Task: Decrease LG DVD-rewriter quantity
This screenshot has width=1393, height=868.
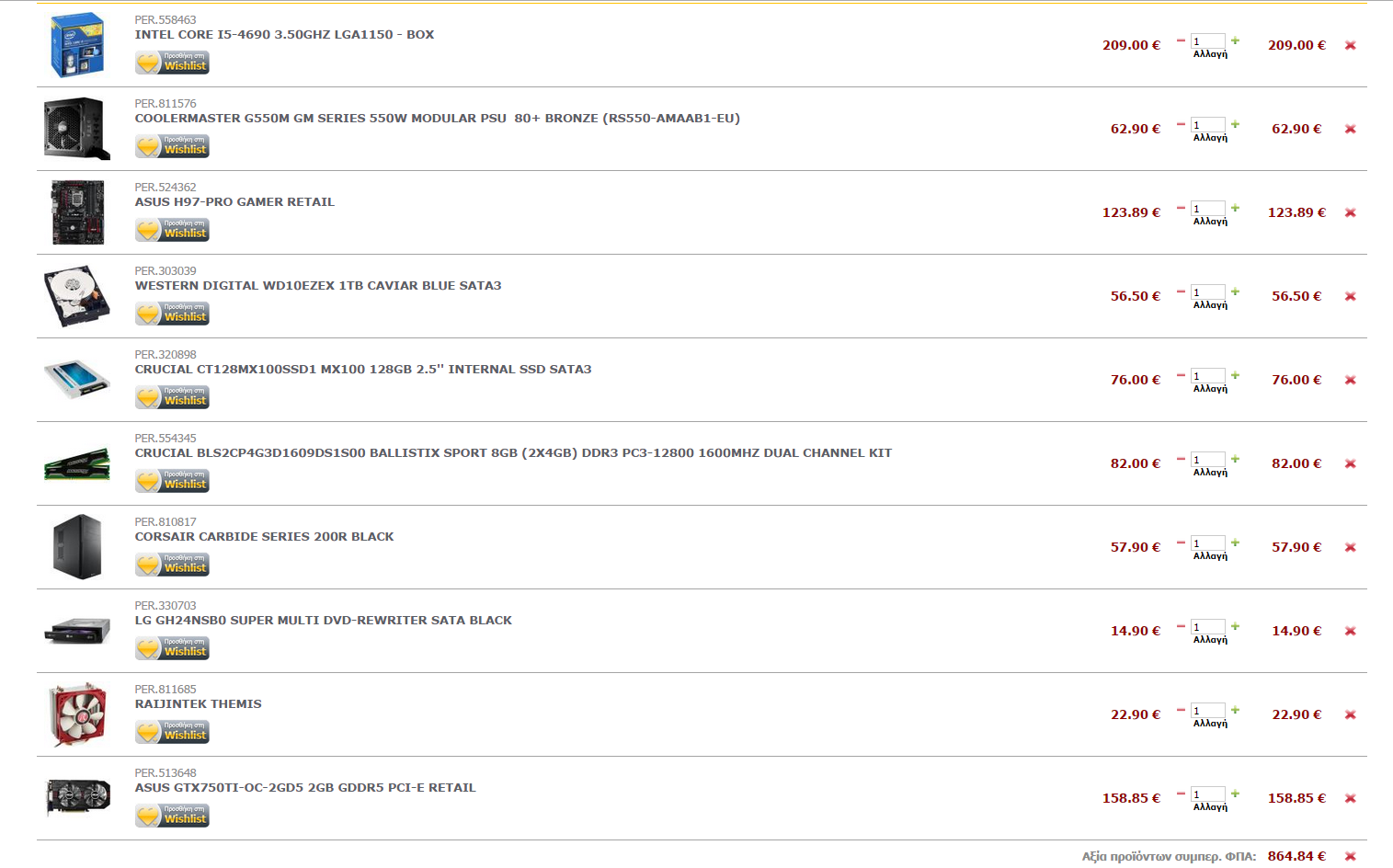Action: [x=1181, y=626]
